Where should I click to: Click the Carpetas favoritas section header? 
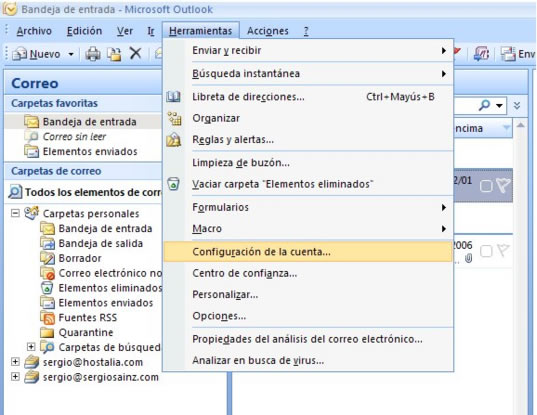pyautogui.click(x=83, y=103)
